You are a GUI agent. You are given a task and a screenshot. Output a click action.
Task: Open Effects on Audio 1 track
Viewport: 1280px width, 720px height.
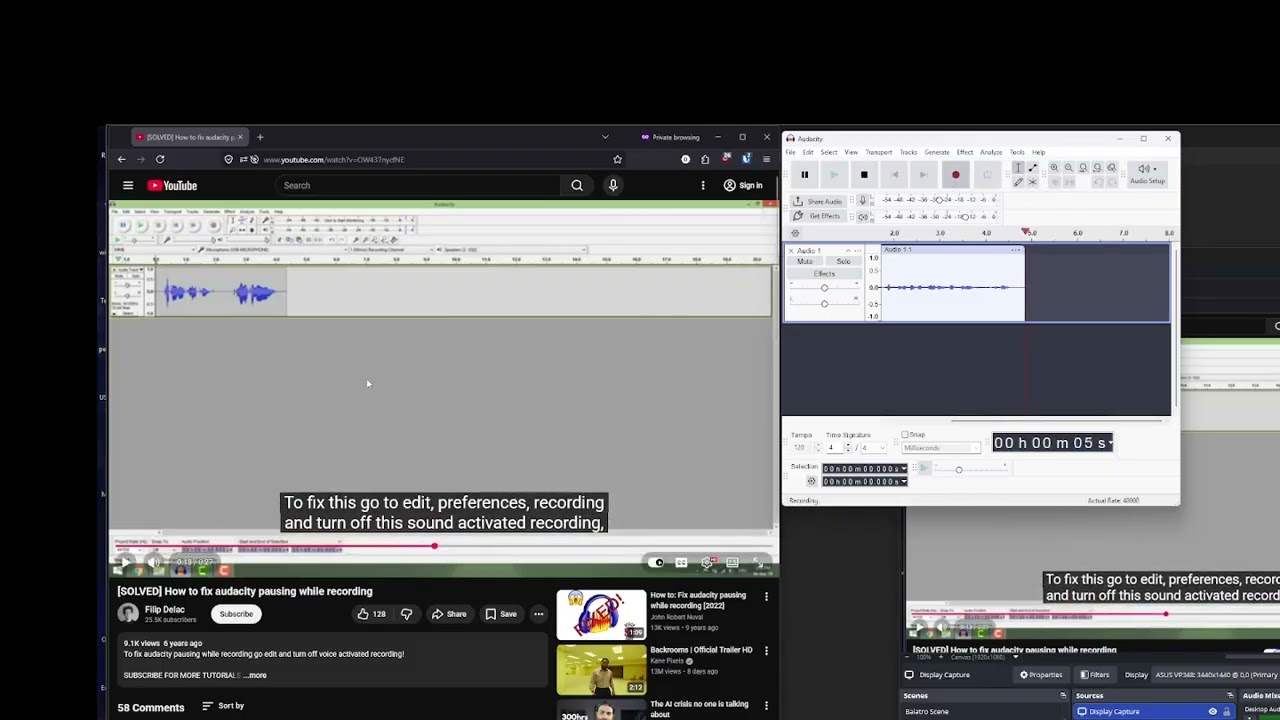coord(824,274)
